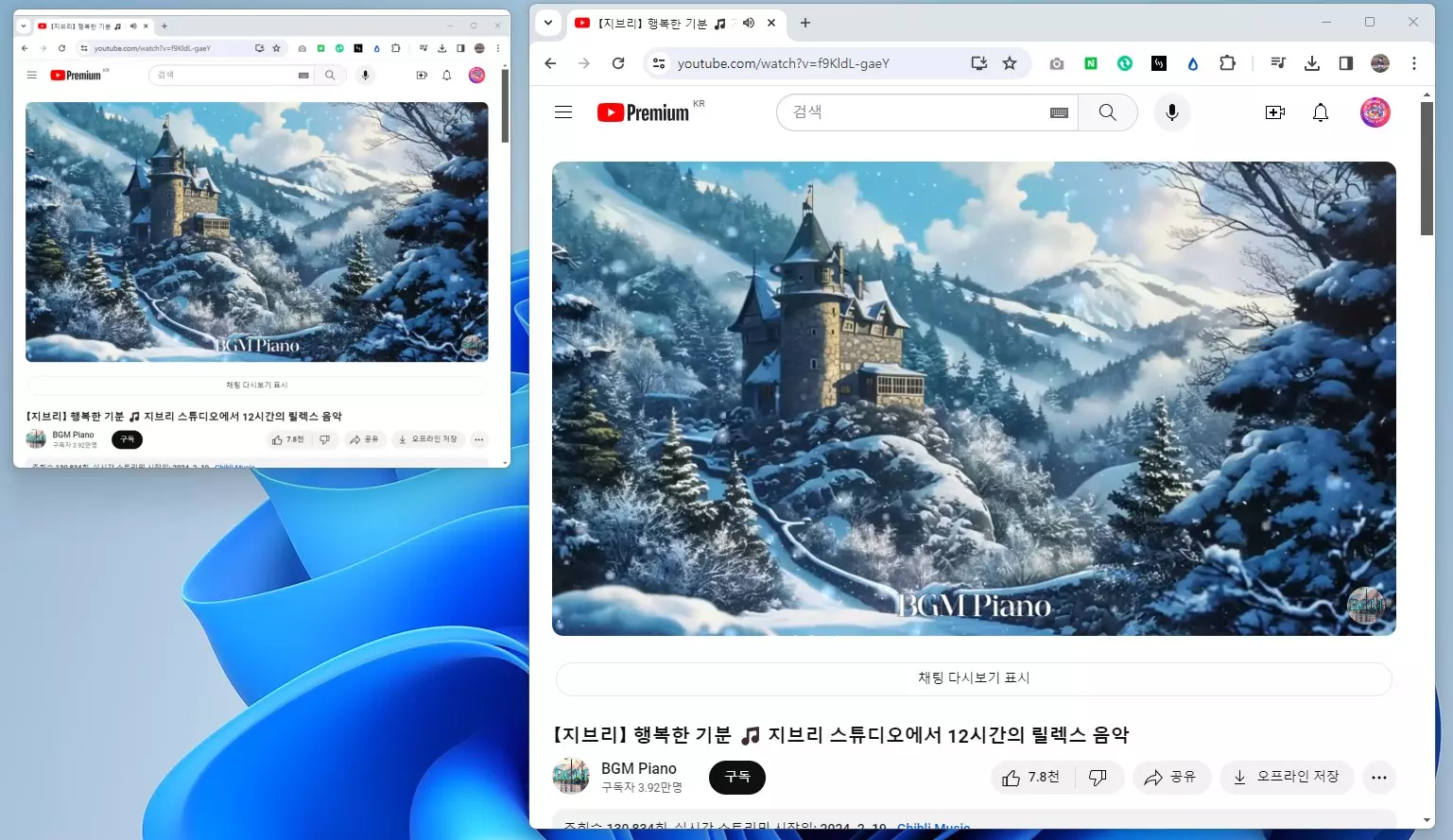
Task: Open the Chibli Music link
Action: pyautogui.click(x=933, y=827)
